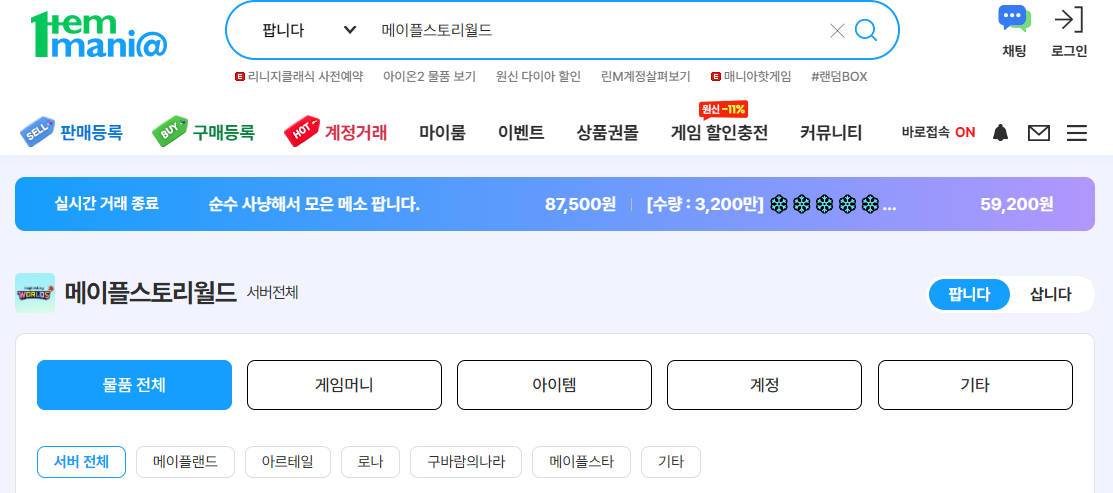The image size is (1113, 493).
Task: Select the 아이템 category tab
Action: 554,385
